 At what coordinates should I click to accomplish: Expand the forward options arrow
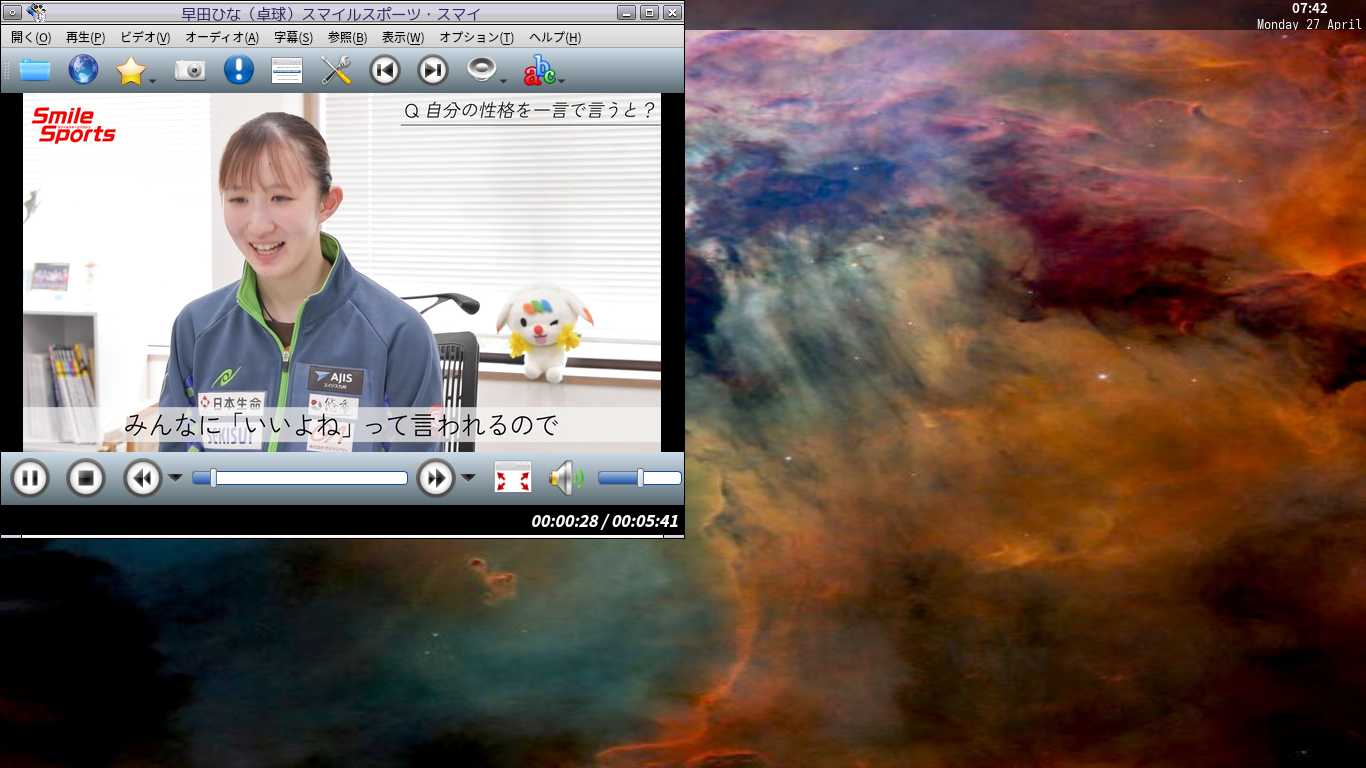(x=468, y=478)
